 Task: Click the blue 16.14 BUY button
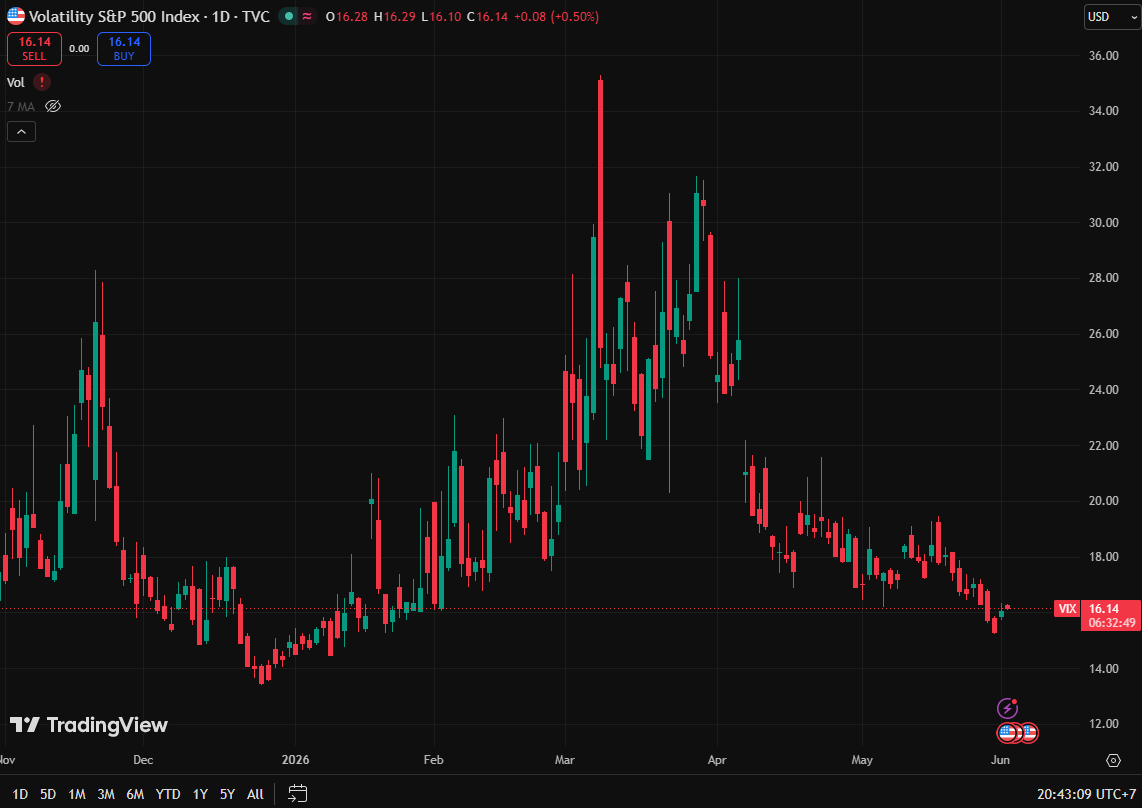pyautogui.click(x=124, y=49)
